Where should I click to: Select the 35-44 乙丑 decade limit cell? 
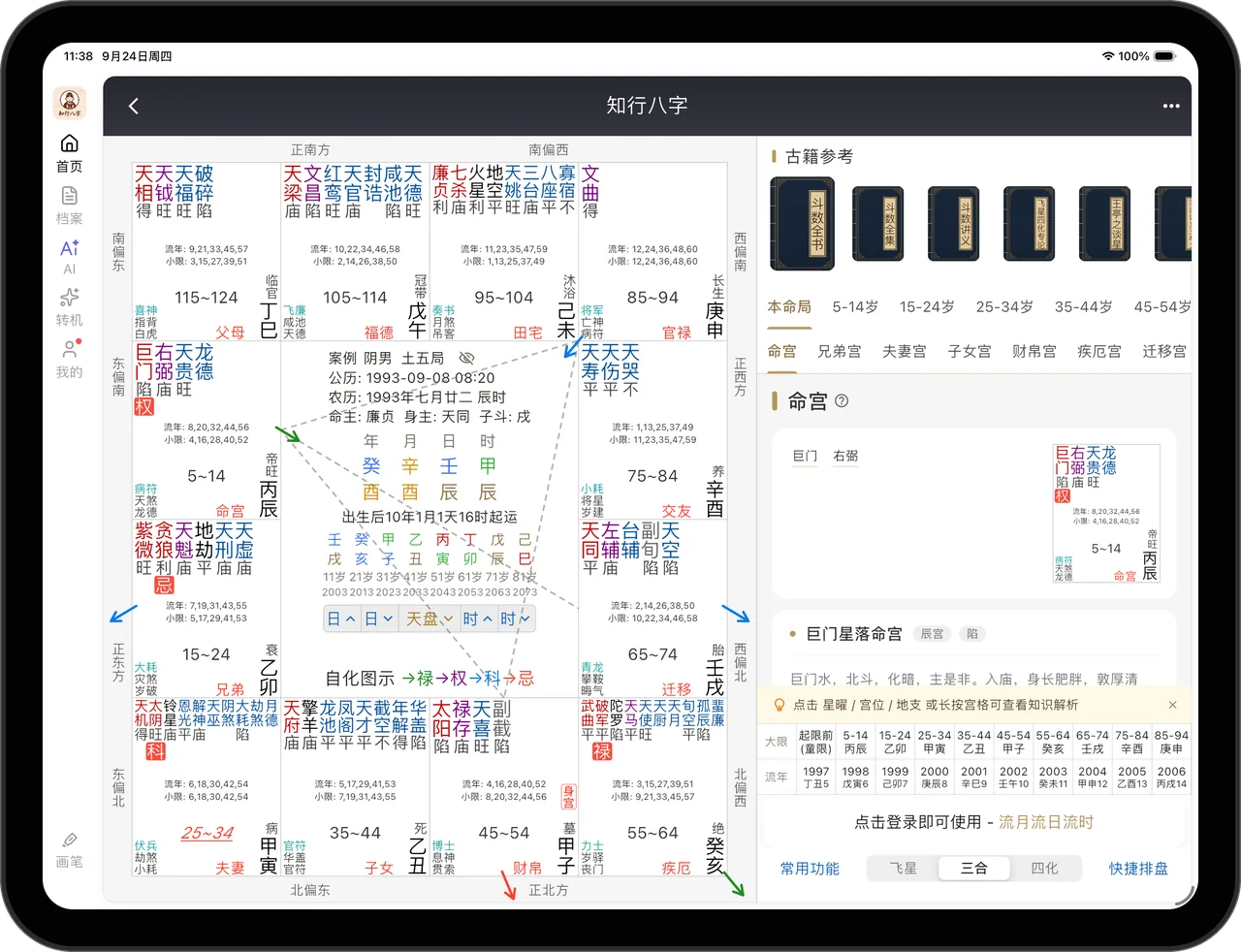[x=973, y=742]
